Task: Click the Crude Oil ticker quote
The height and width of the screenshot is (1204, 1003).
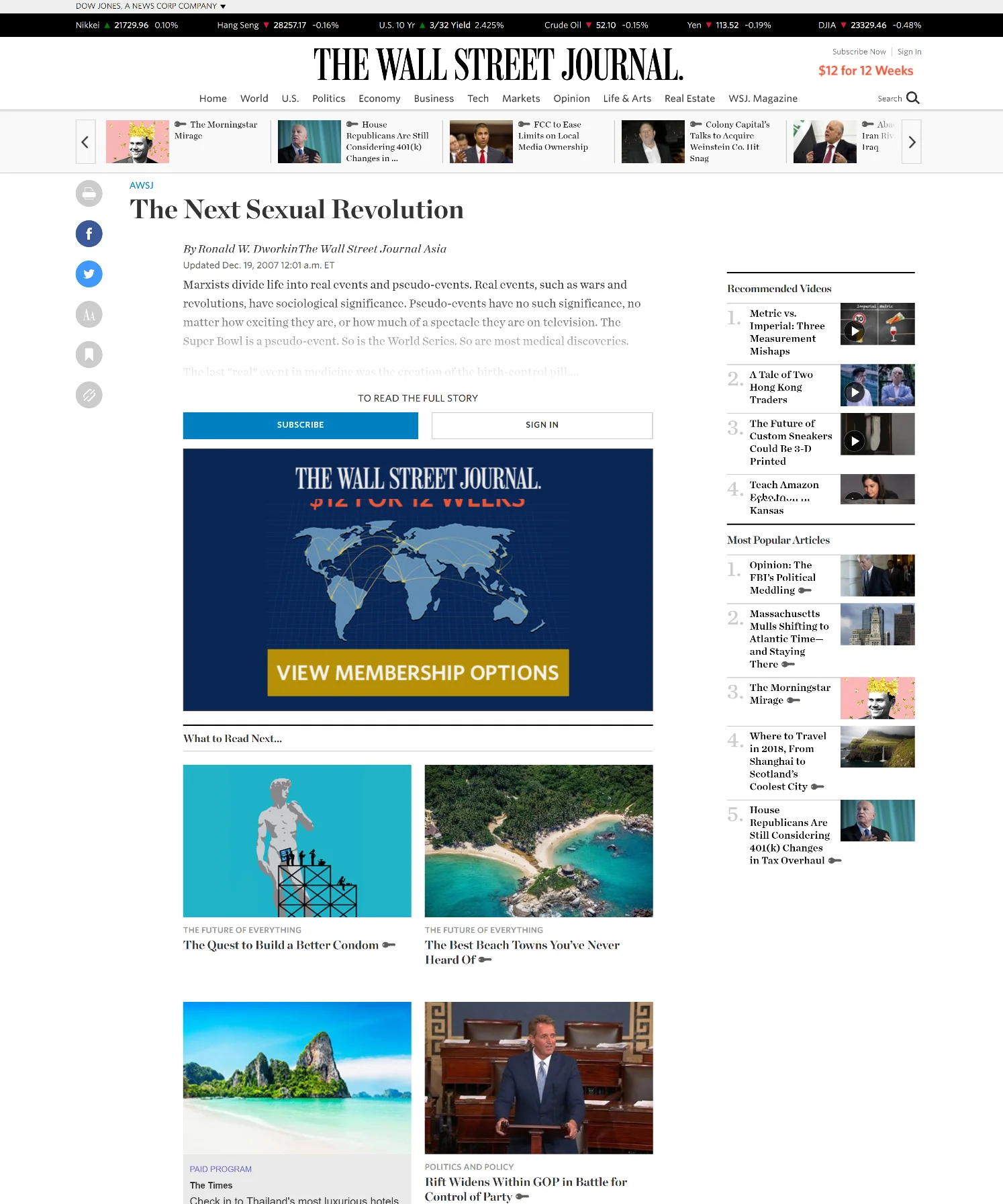Action: 596,26
